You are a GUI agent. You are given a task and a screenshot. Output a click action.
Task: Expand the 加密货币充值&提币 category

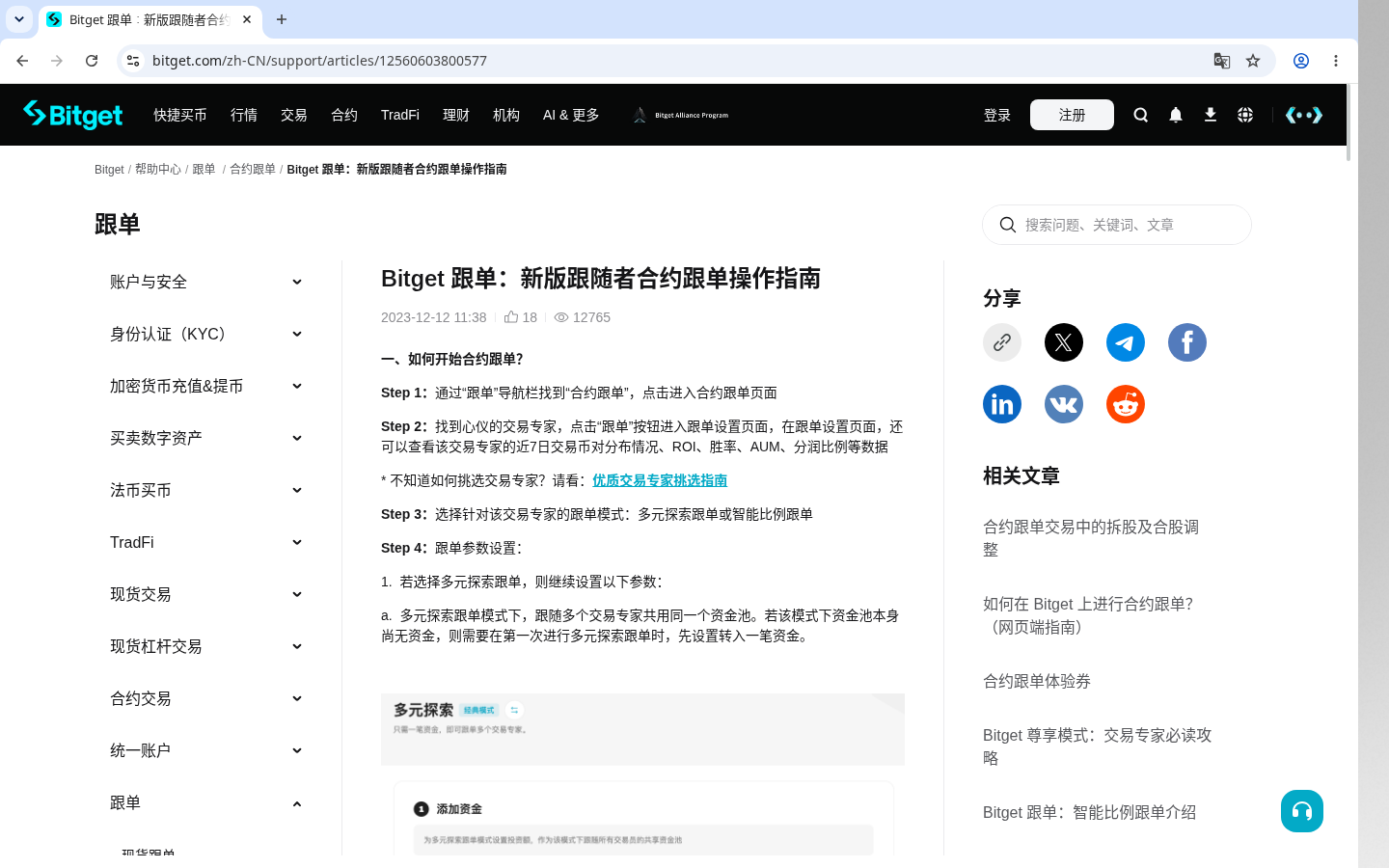pyautogui.click(x=206, y=386)
